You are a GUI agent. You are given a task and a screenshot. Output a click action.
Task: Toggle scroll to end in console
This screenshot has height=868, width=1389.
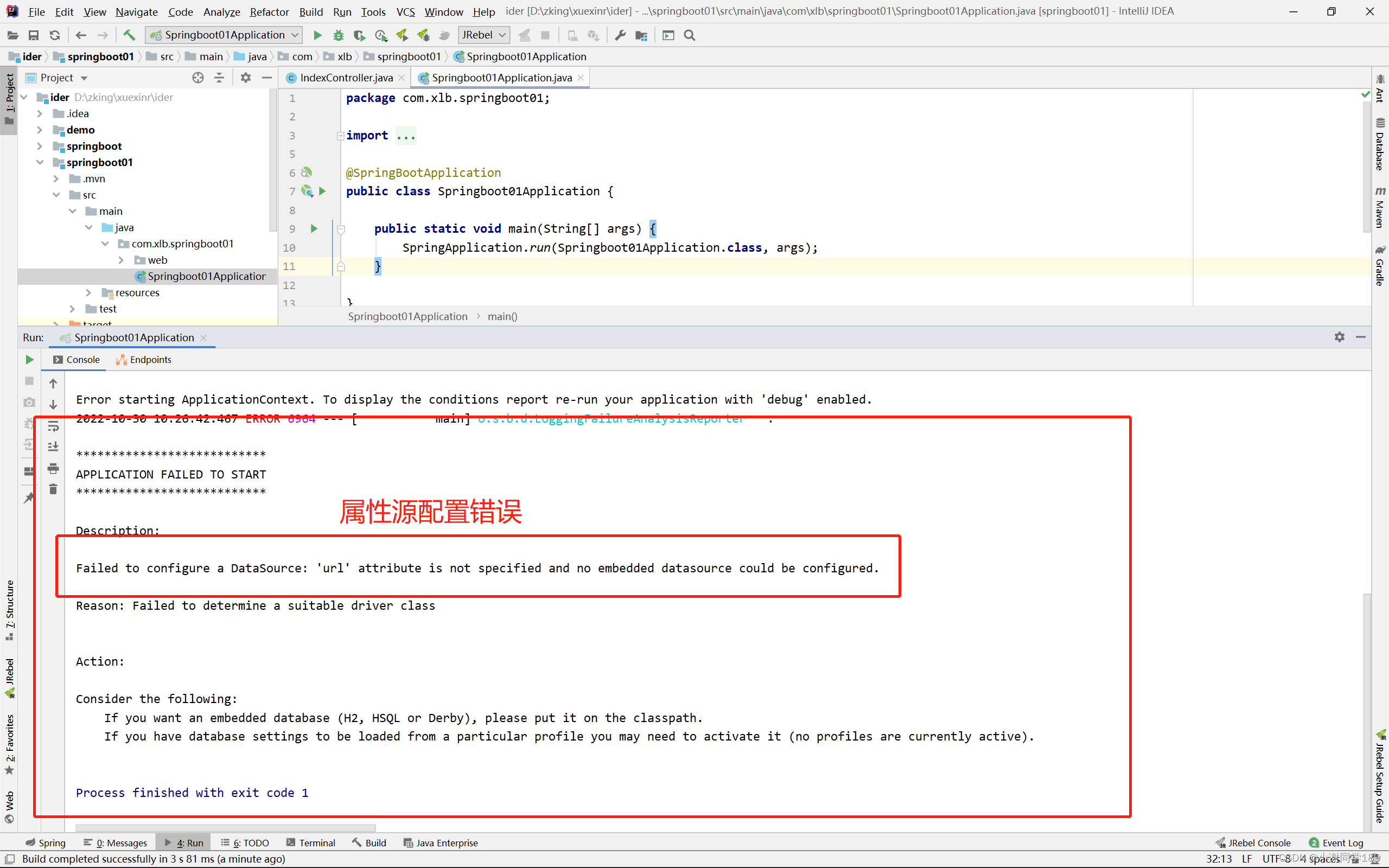[x=53, y=446]
